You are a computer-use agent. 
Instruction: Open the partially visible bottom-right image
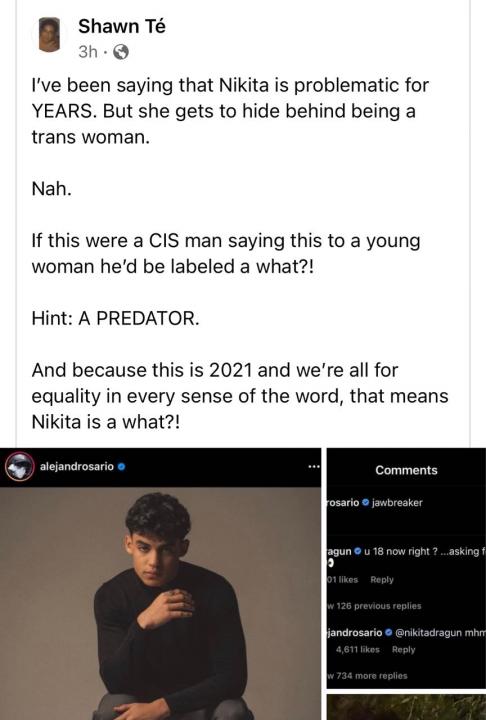(406, 707)
